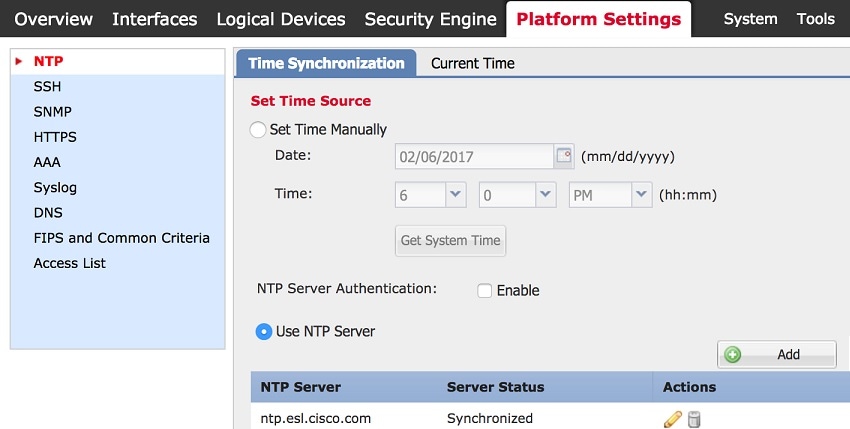Open FIPS and Common Criteria settings

[121, 238]
